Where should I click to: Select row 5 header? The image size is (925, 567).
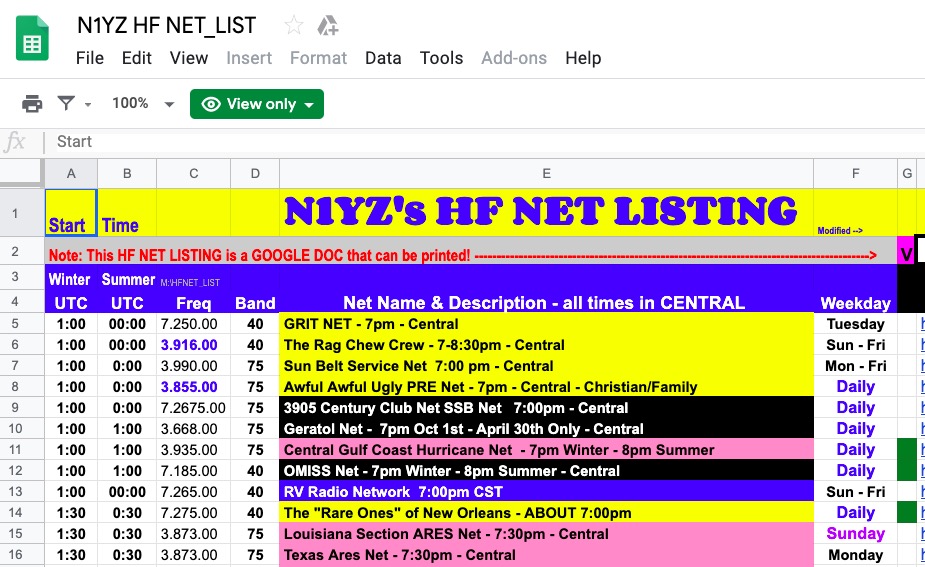[x=22, y=324]
